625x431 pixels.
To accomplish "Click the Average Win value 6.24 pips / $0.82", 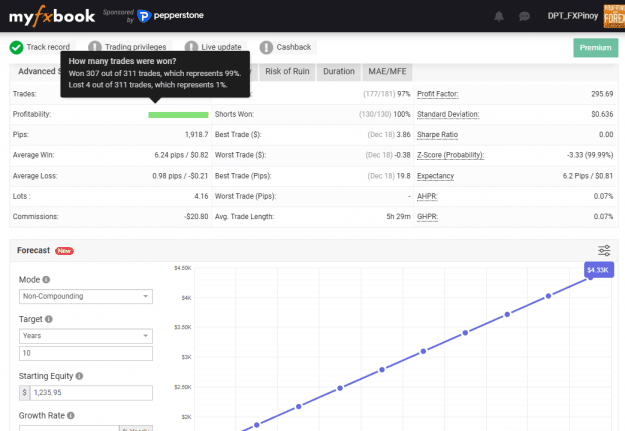I will [x=181, y=155].
